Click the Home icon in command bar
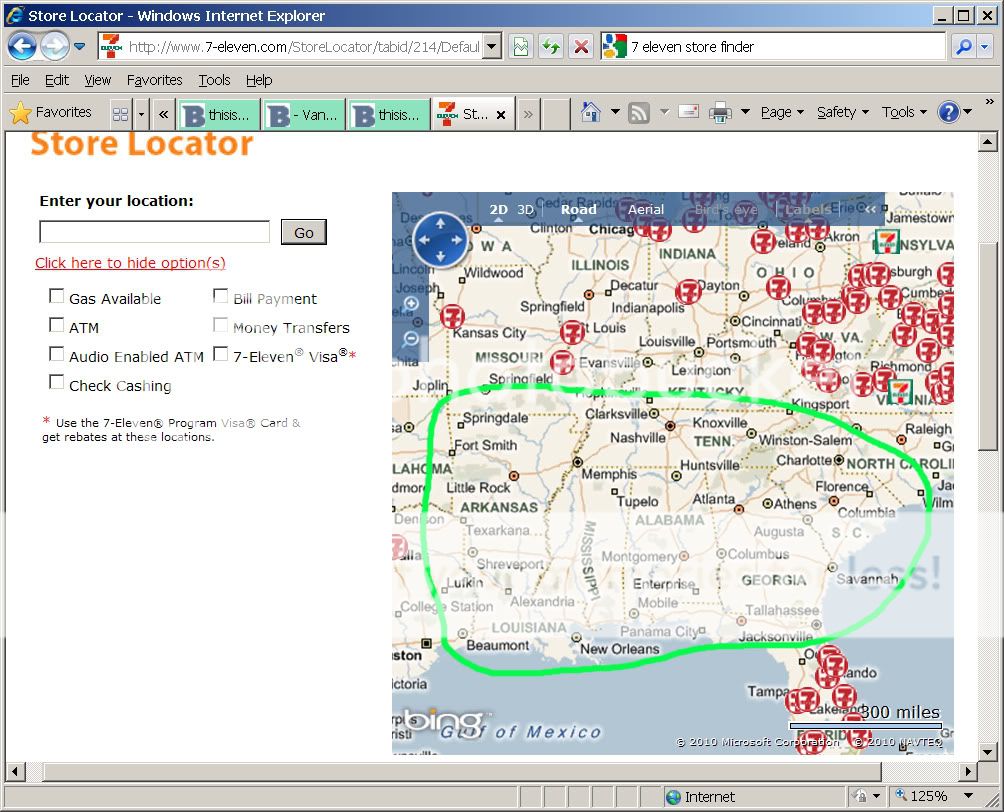The width and height of the screenshot is (1004, 812). point(591,113)
